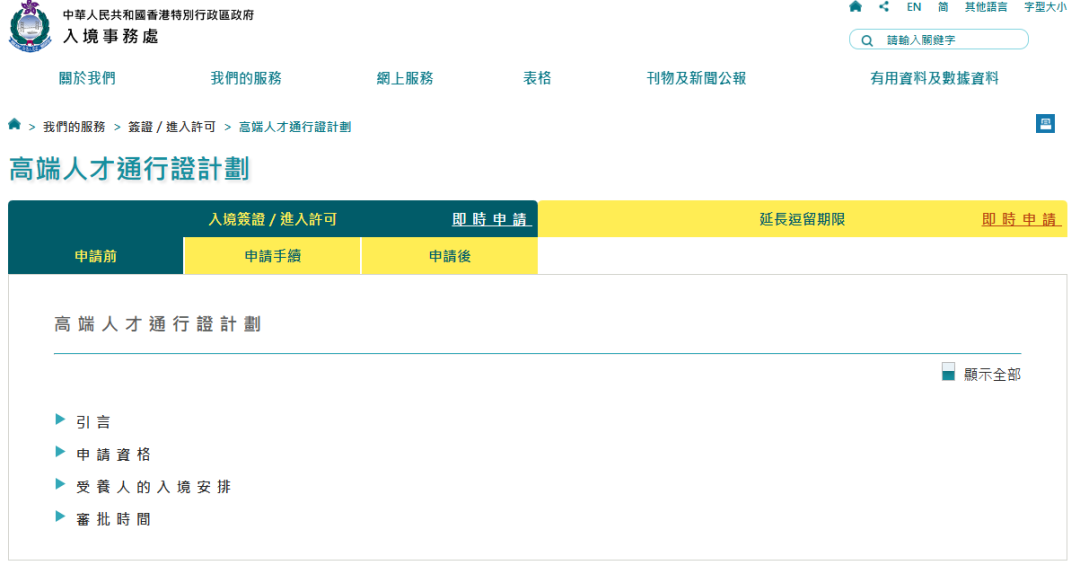
Task: Expand the 引言 section
Action: (x=93, y=422)
